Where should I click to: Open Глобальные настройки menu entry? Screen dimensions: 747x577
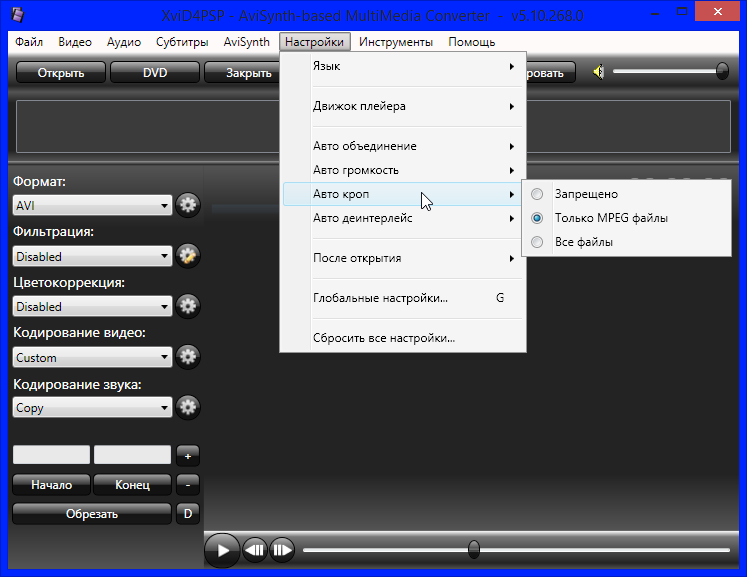tap(380, 298)
